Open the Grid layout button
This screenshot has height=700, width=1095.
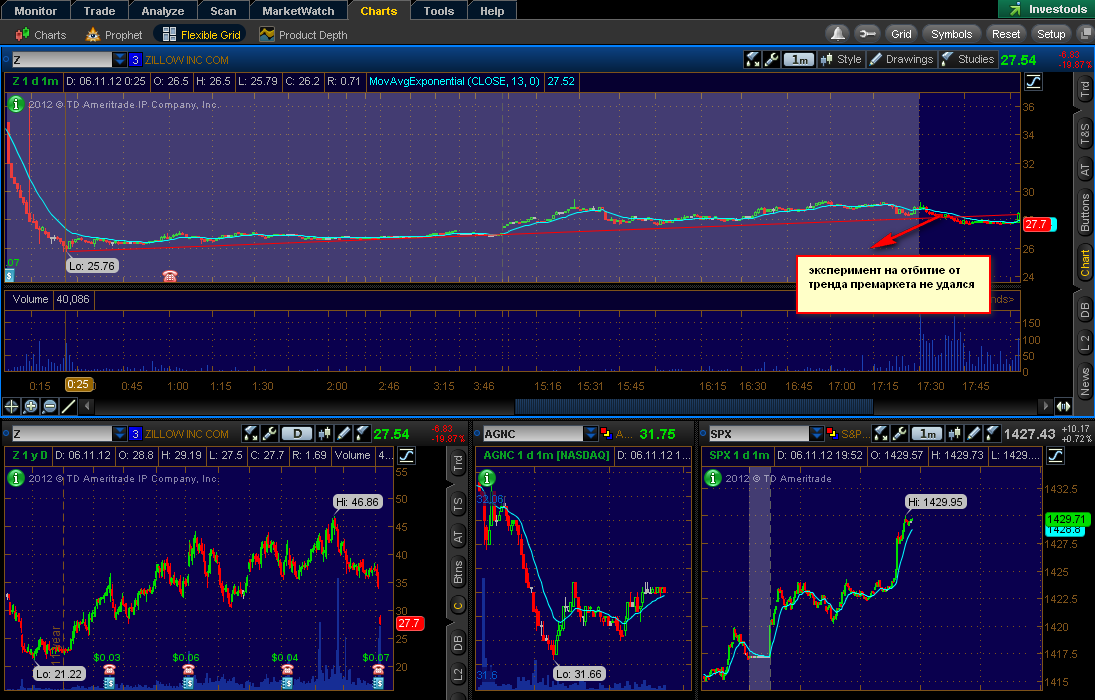(901, 34)
